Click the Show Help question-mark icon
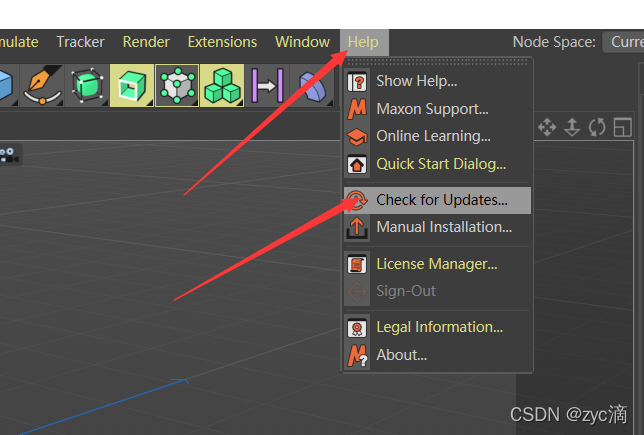 pyautogui.click(x=357, y=82)
